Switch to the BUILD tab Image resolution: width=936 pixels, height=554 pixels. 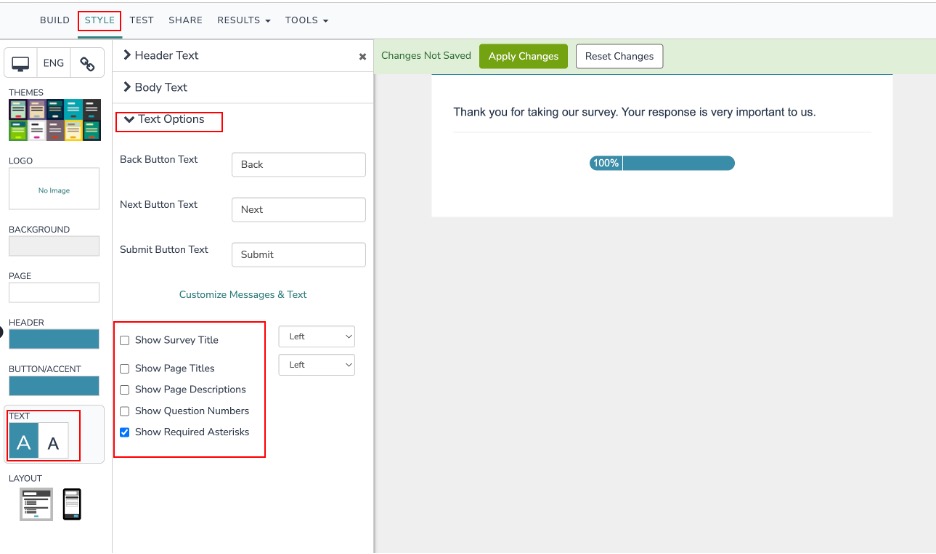point(54,20)
